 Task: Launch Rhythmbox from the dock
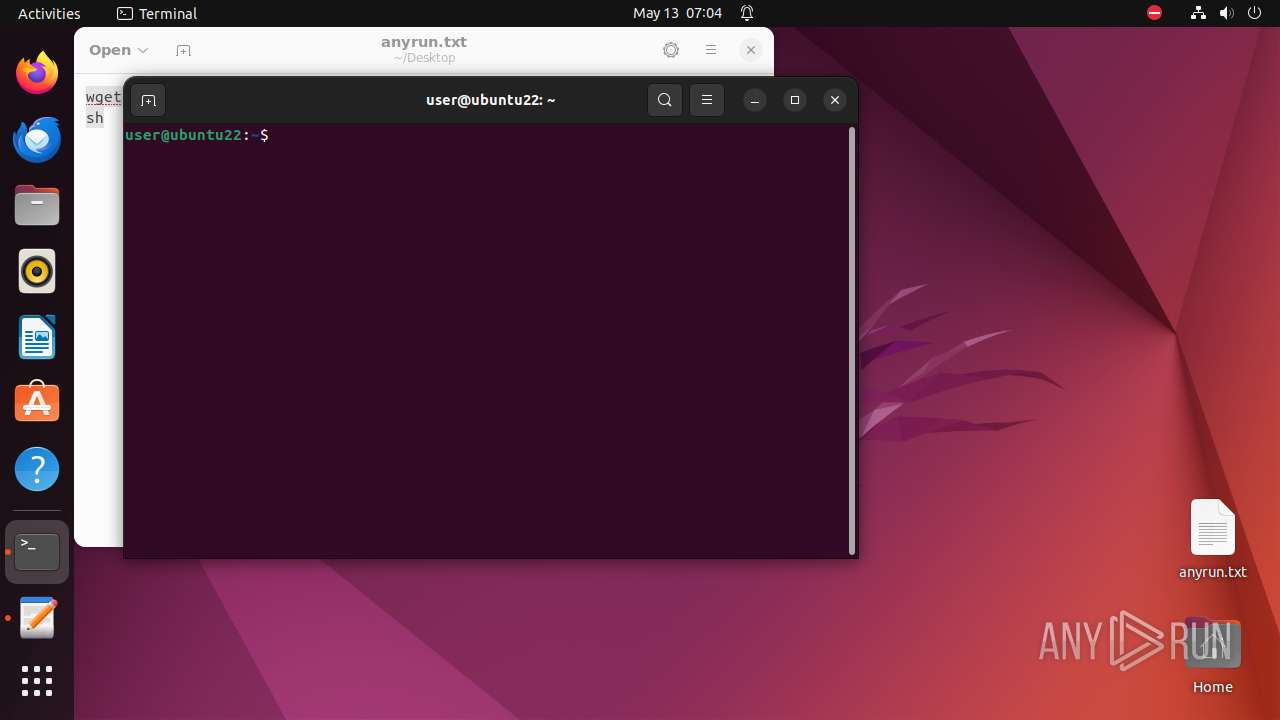(x=37, y=271)
